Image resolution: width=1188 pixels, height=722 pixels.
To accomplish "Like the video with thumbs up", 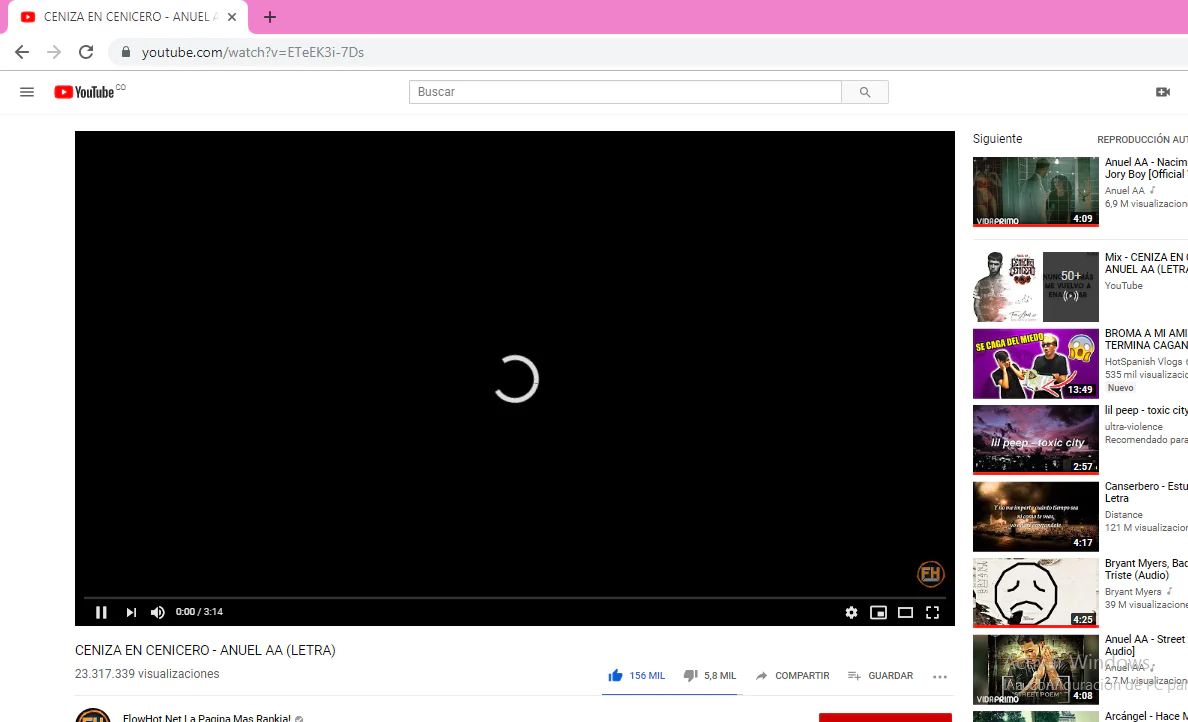I will tap(616, 675).
